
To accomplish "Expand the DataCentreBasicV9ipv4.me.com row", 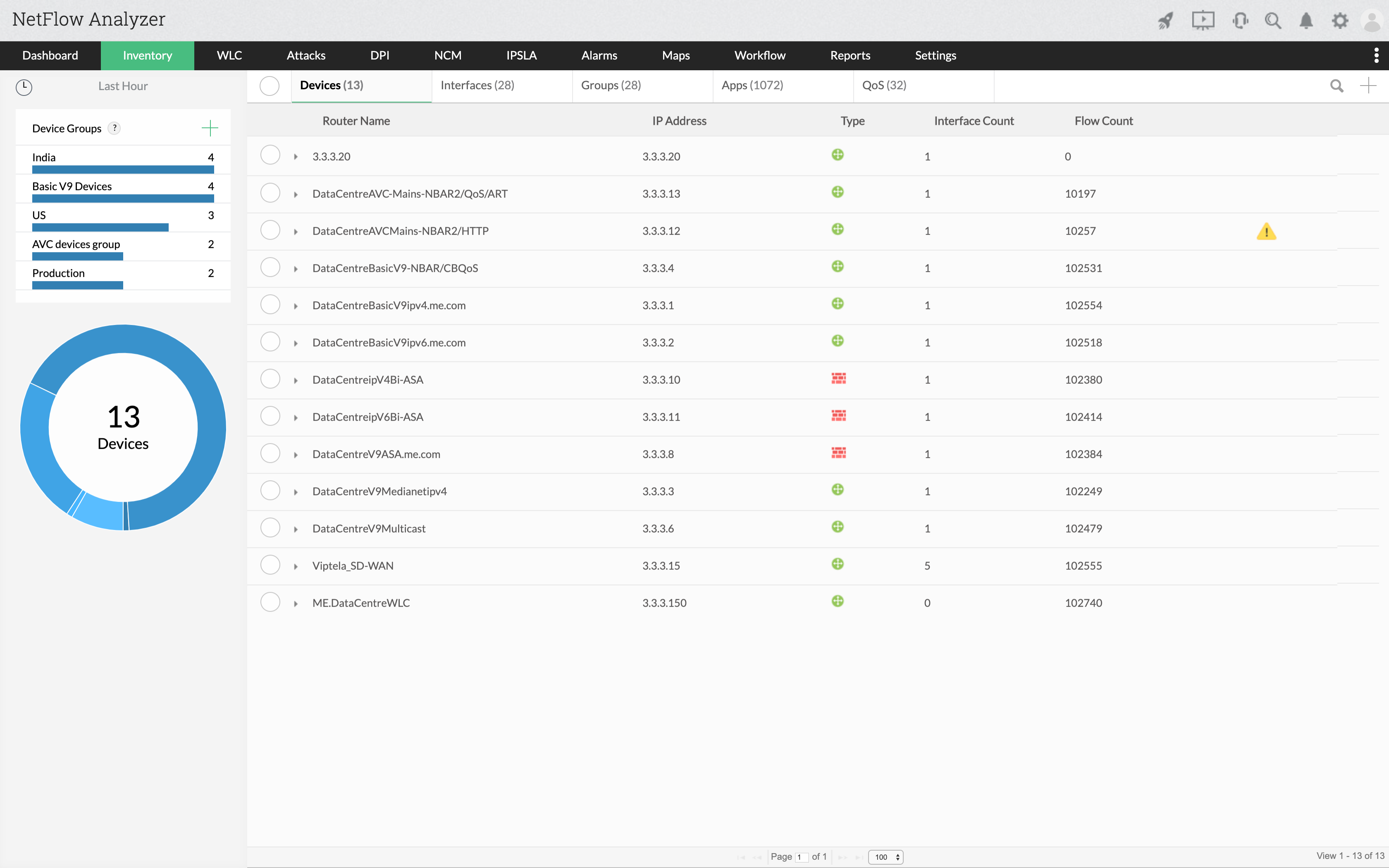I will [x=296, y=305].
